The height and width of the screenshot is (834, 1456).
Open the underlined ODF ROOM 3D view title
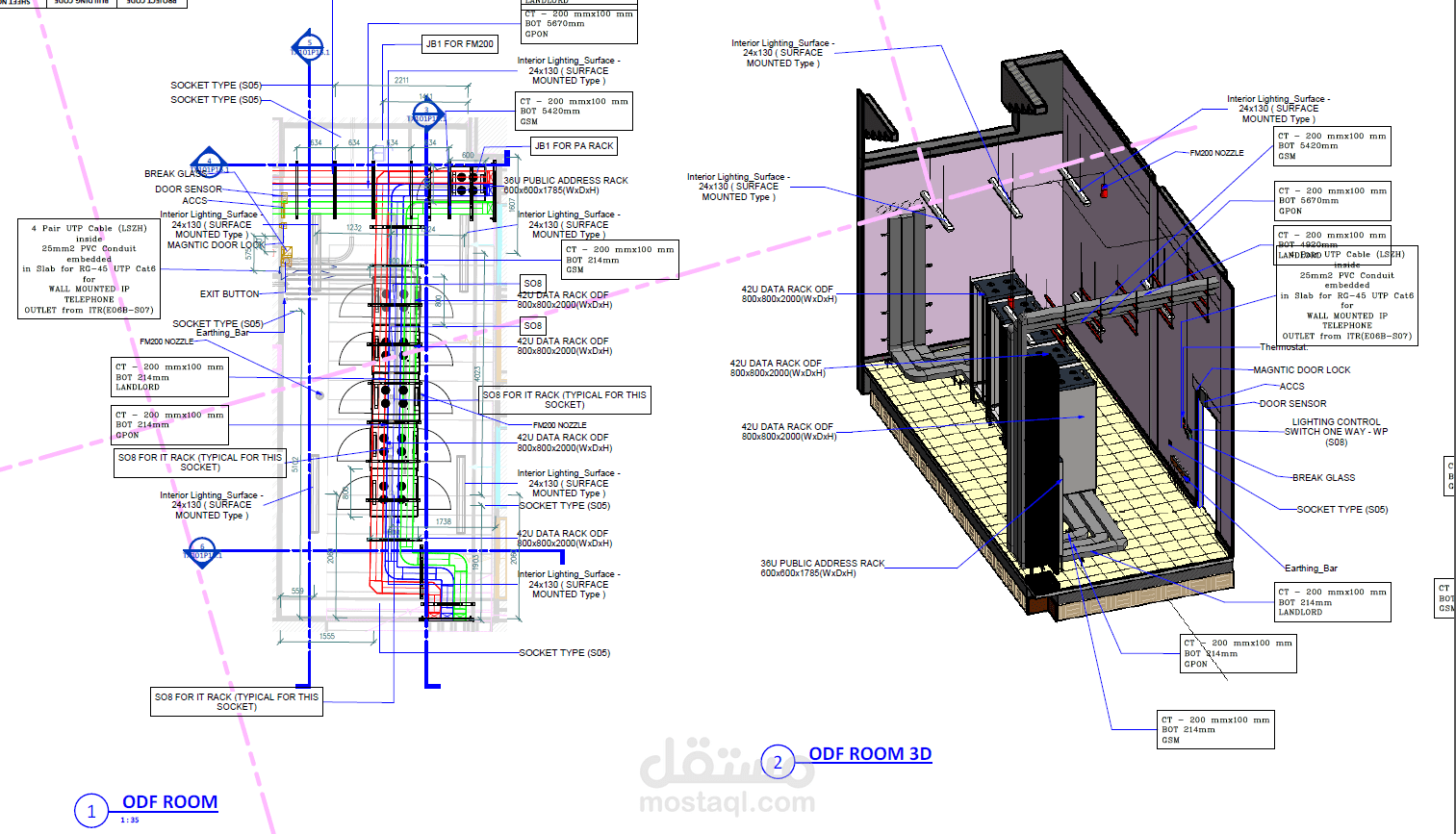pyautogui.click(x=870, y=754)
